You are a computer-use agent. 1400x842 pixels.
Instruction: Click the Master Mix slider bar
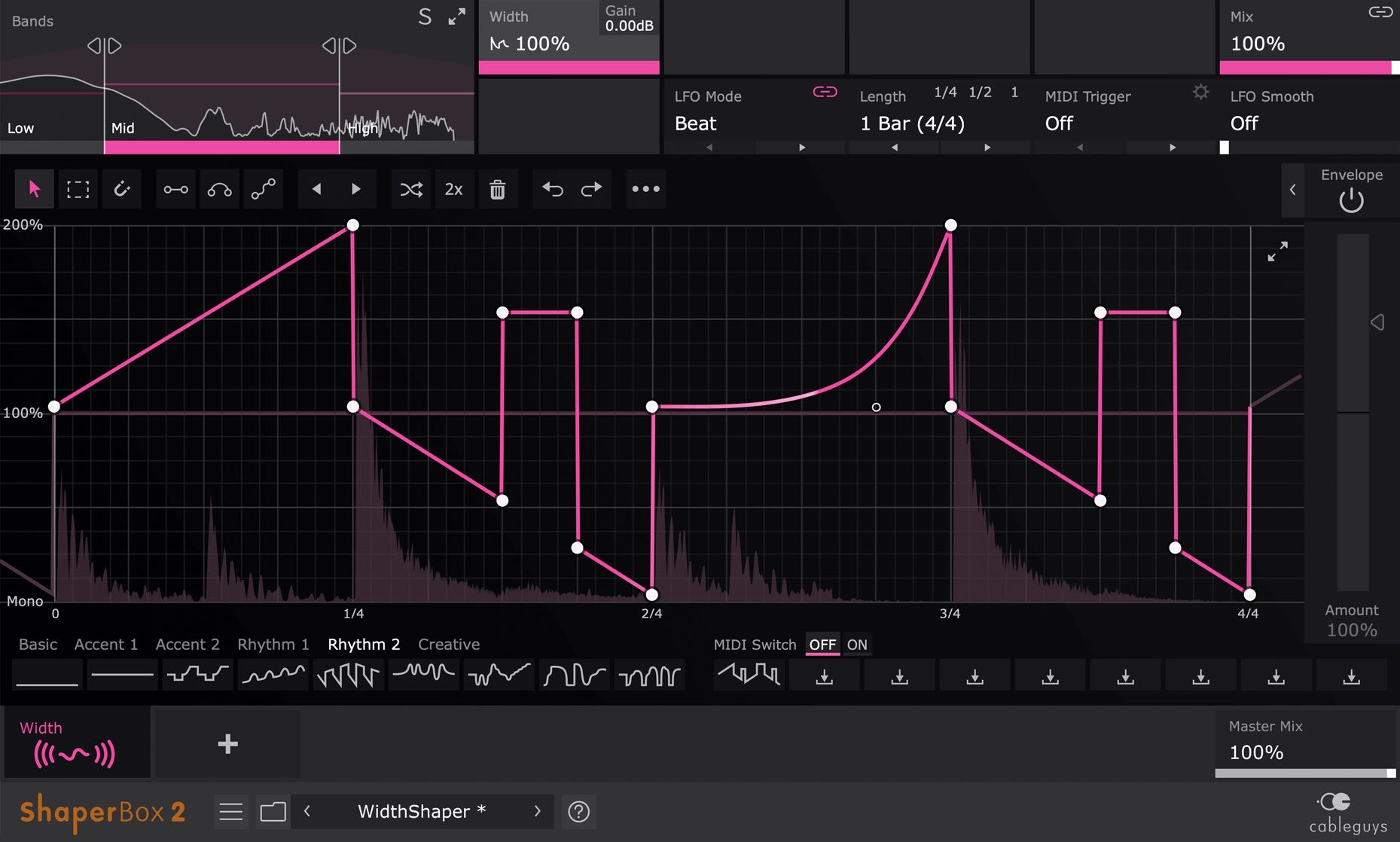(x=1304, y=773)
